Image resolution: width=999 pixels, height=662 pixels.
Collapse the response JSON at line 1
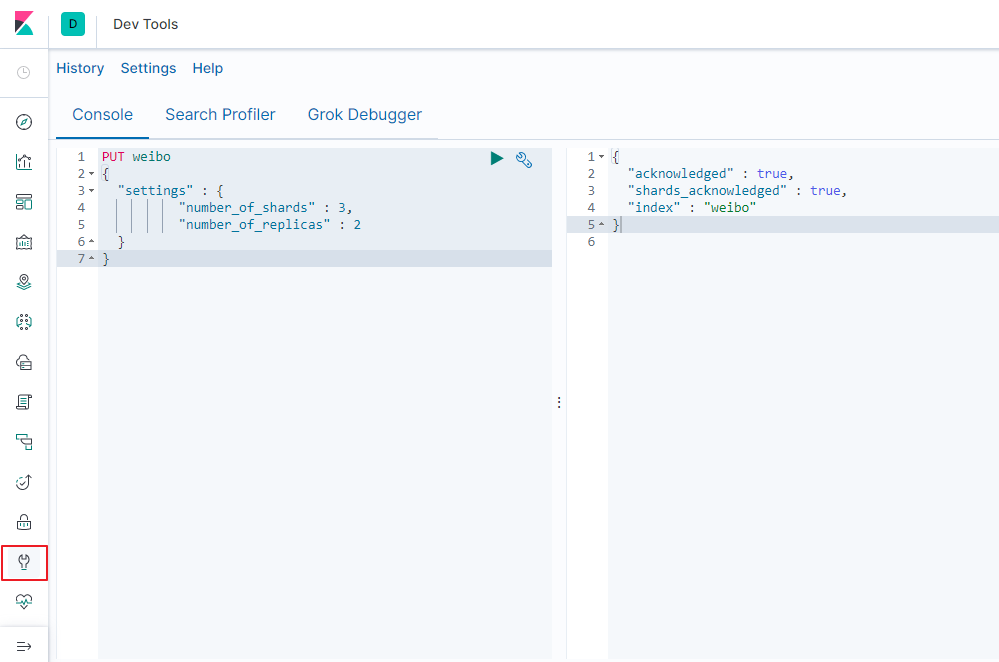601,157
